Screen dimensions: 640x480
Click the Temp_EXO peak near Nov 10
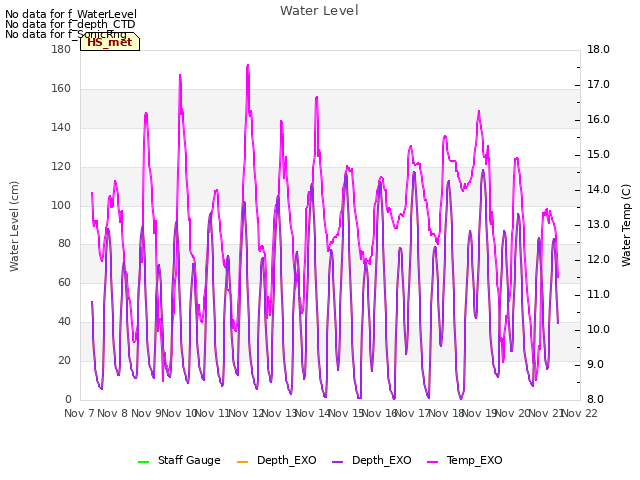point(180,75)
